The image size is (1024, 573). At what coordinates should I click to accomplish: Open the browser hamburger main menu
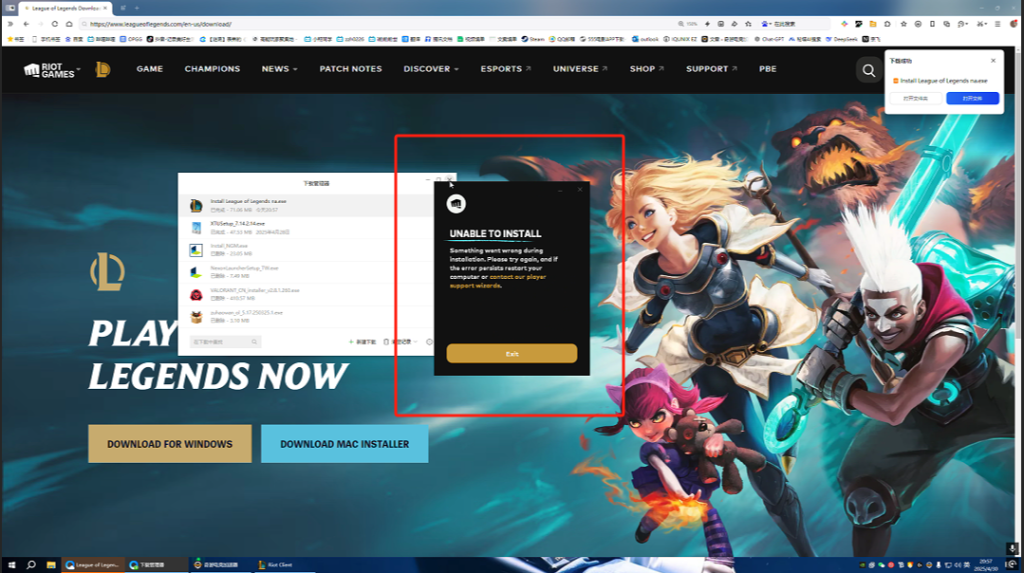click(x=997, y=24)
